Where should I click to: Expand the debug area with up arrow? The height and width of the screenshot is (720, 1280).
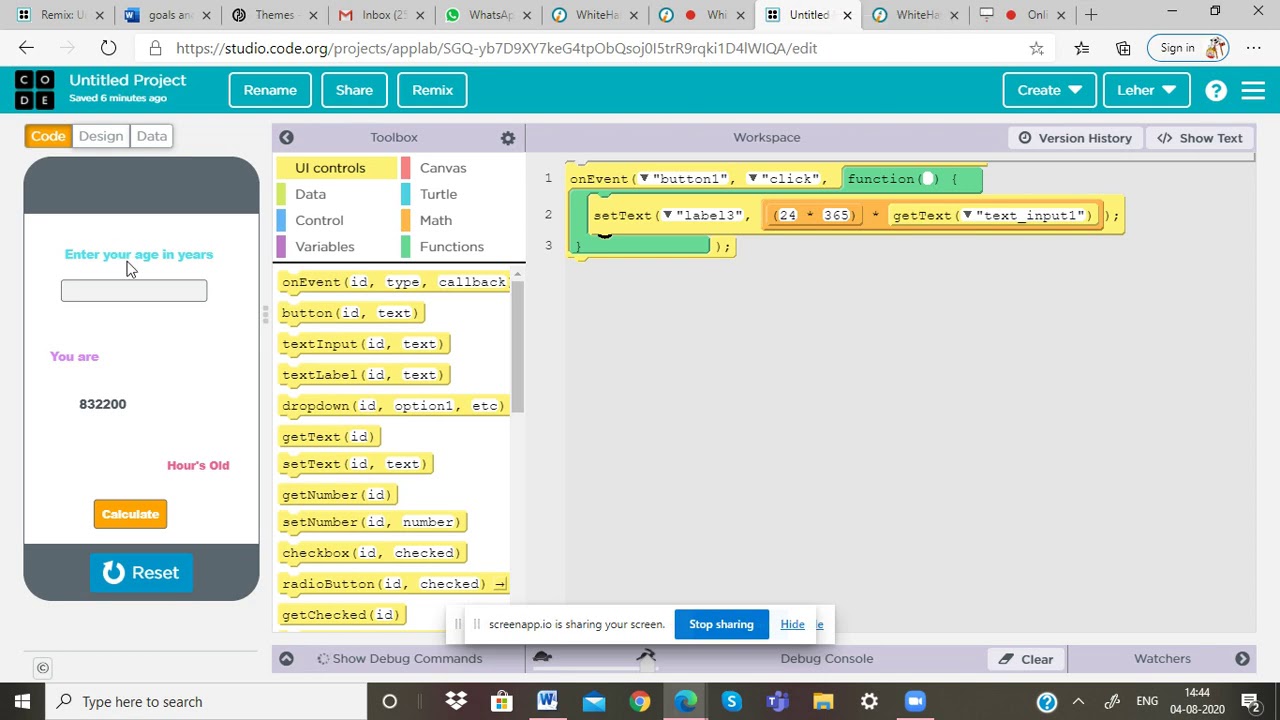(286, 658)
